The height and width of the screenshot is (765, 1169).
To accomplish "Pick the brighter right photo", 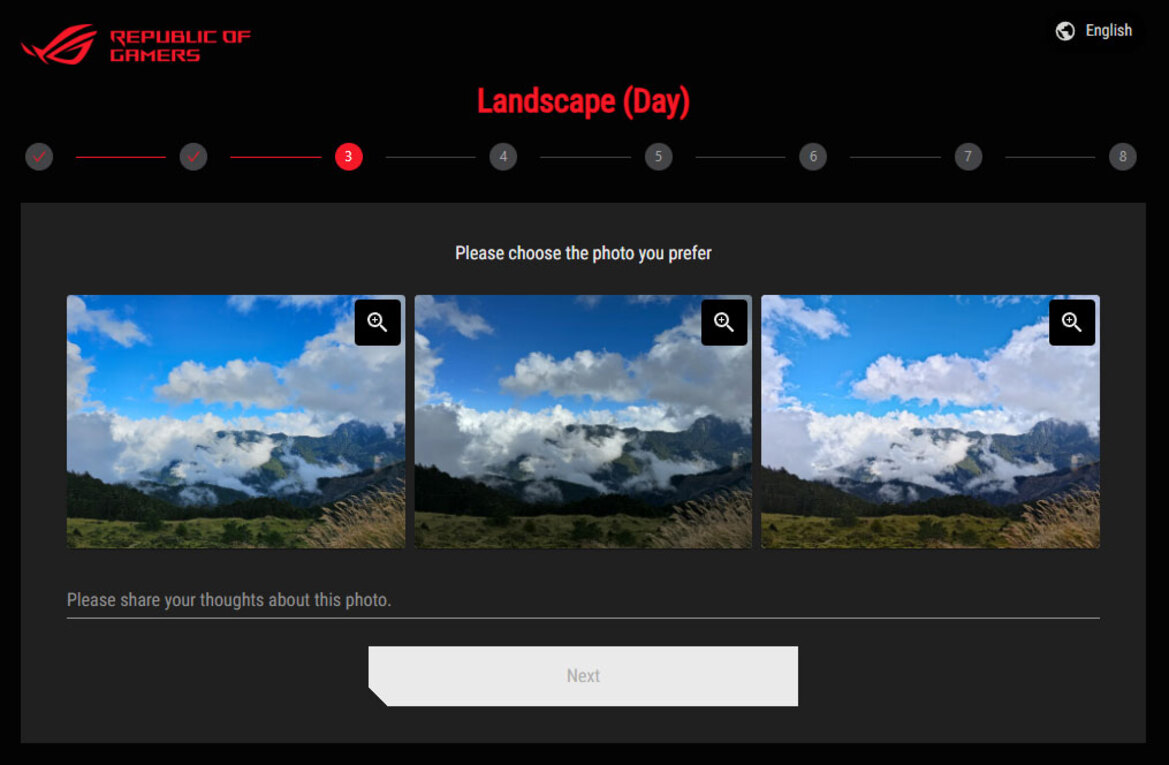I will pyautogui.click(x=930, y=421).
